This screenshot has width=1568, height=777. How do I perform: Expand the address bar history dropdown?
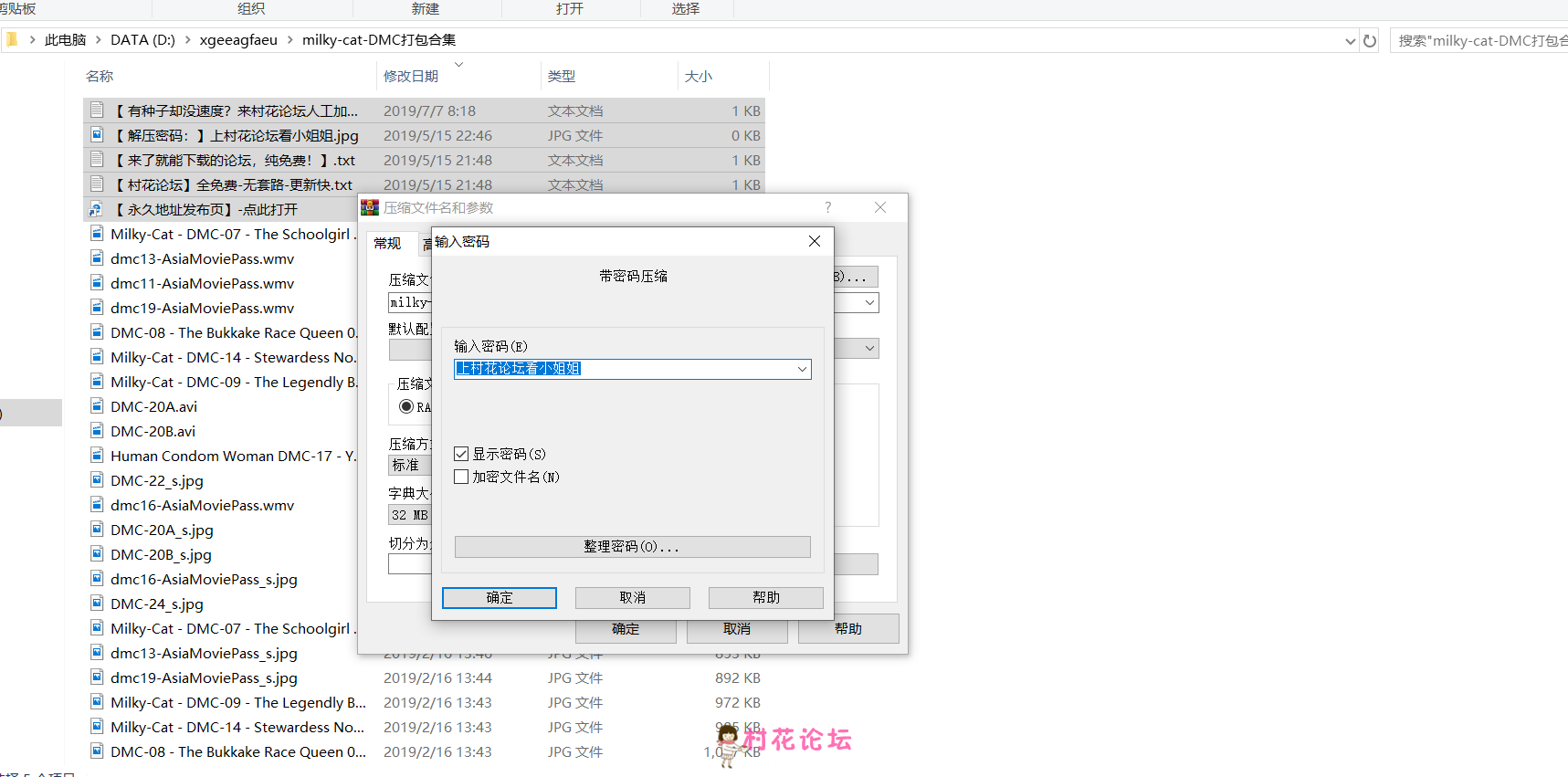(1351, 40)
